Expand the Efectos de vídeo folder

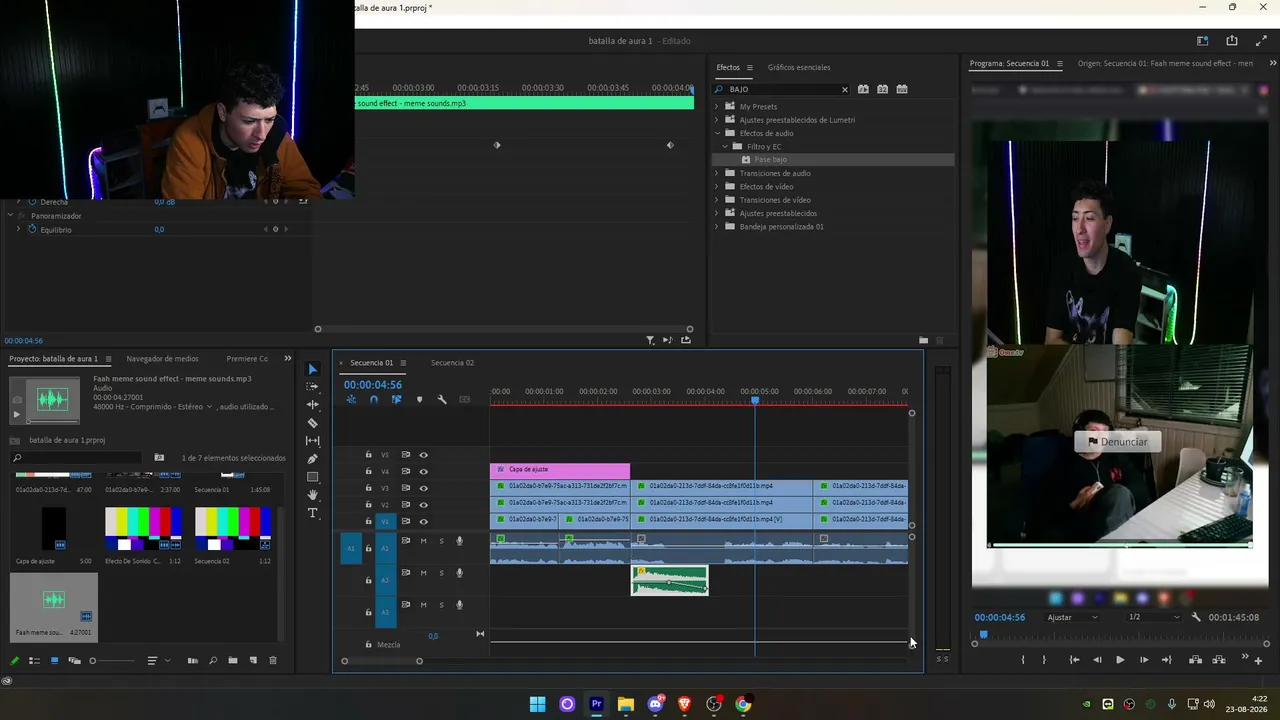(717, 186)
